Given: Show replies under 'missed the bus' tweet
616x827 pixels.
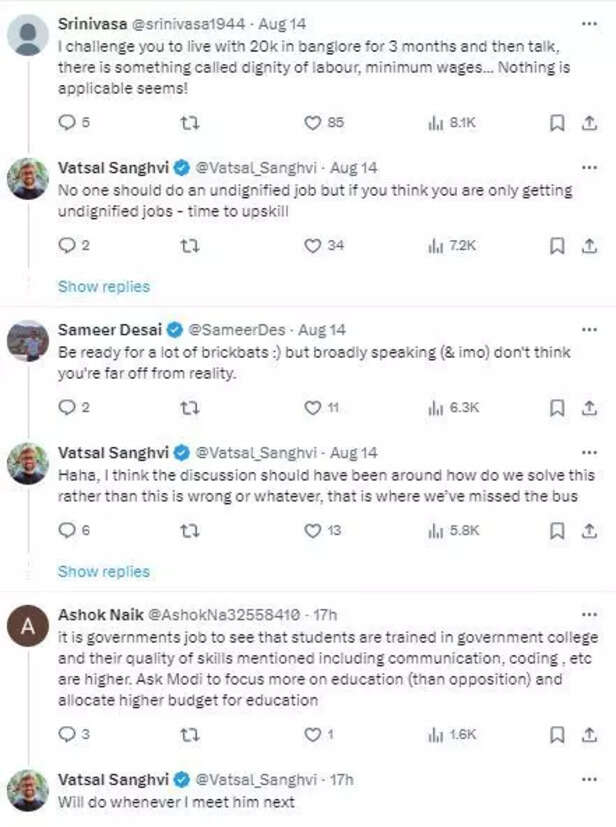Looking at the screenshot, I should 103,572.
